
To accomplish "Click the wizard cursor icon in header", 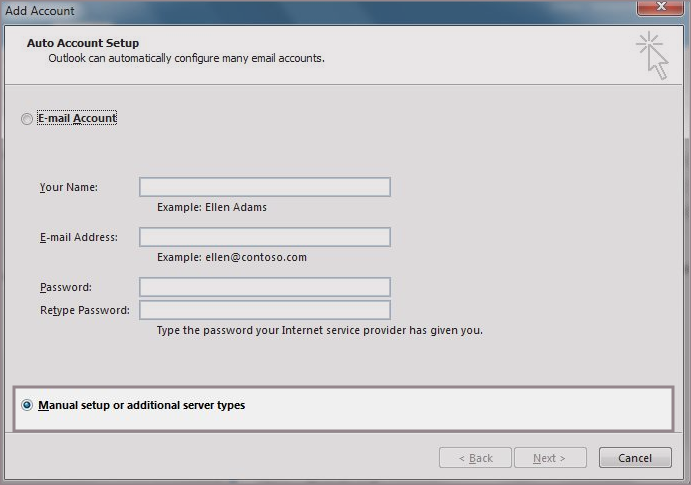I will tap(652, 54).
